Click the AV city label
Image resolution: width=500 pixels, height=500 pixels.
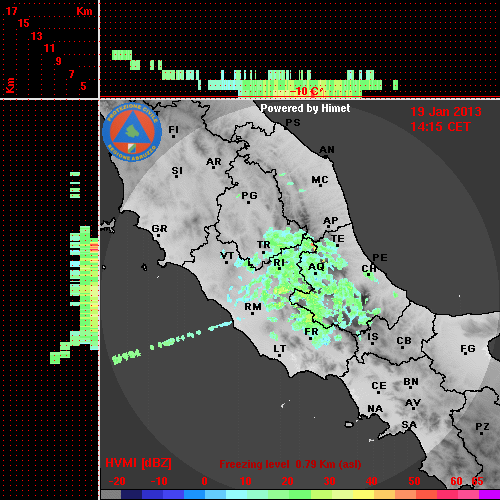click(x=413, y=403)
